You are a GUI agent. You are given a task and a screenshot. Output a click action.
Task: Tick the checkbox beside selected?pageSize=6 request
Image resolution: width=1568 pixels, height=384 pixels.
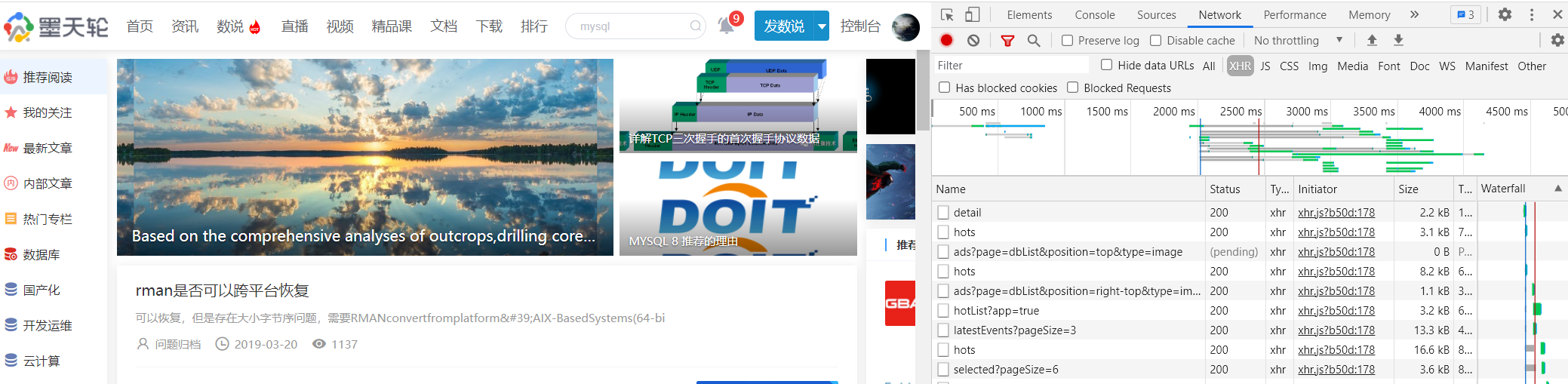(x=943, y=370)
